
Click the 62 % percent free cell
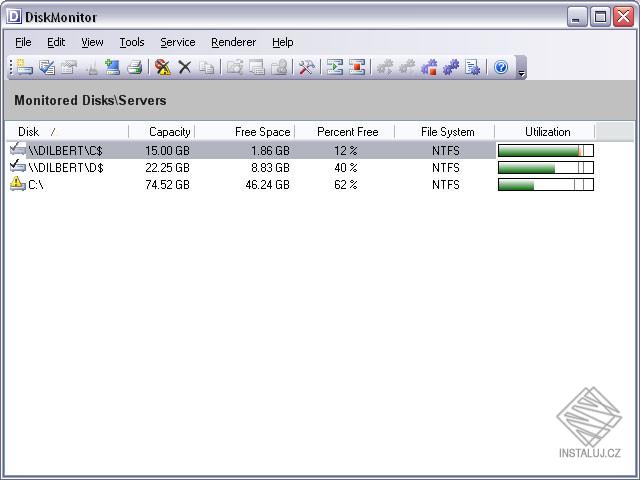346,185
